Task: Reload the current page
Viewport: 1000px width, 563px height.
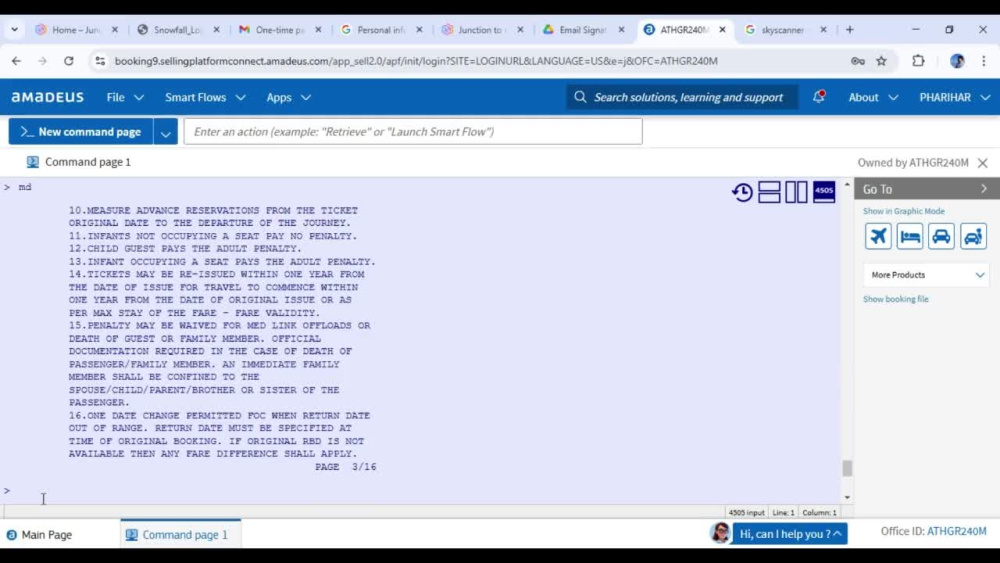Action: point(69,61)
